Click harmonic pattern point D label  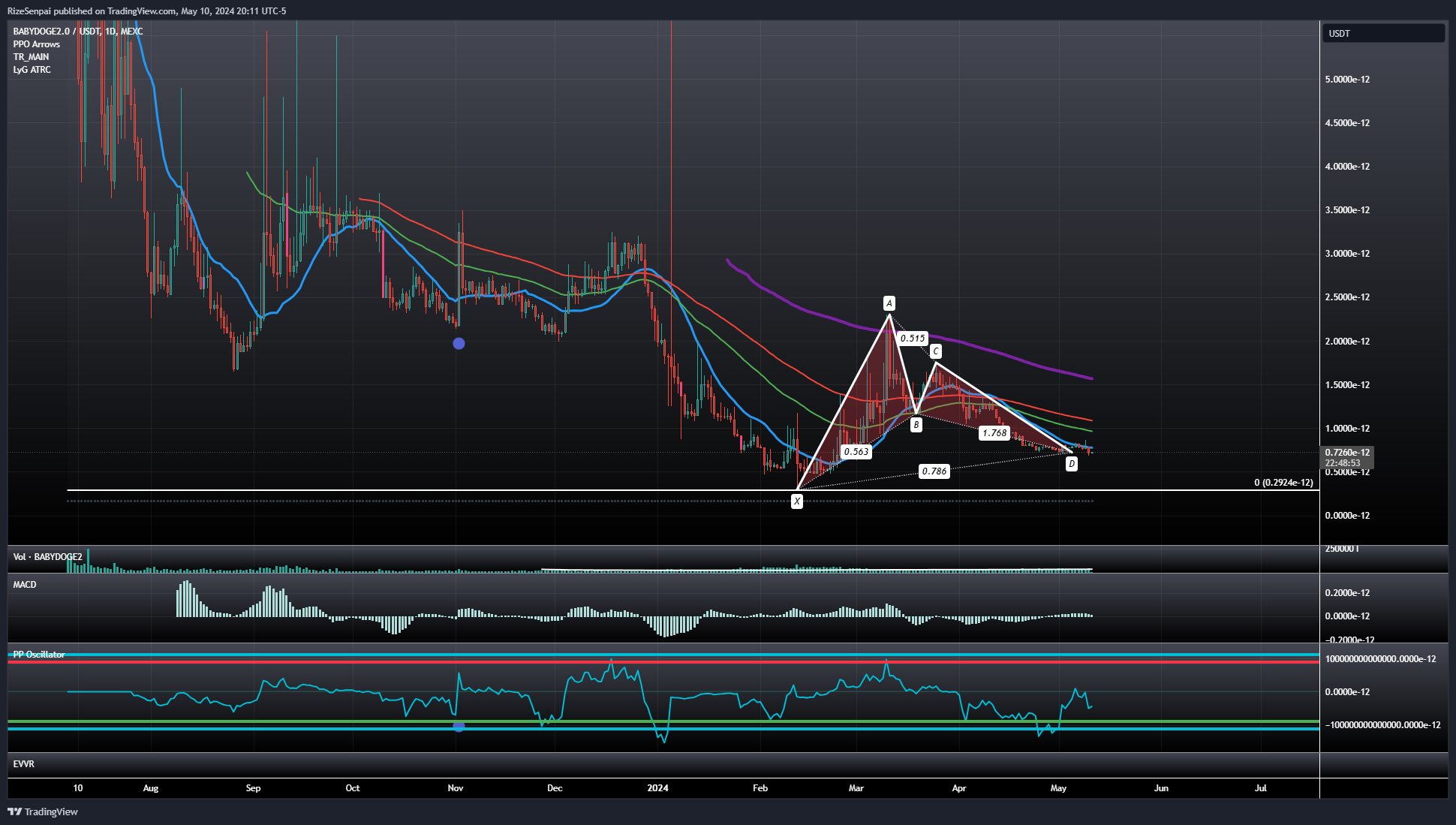(1072, 464)
